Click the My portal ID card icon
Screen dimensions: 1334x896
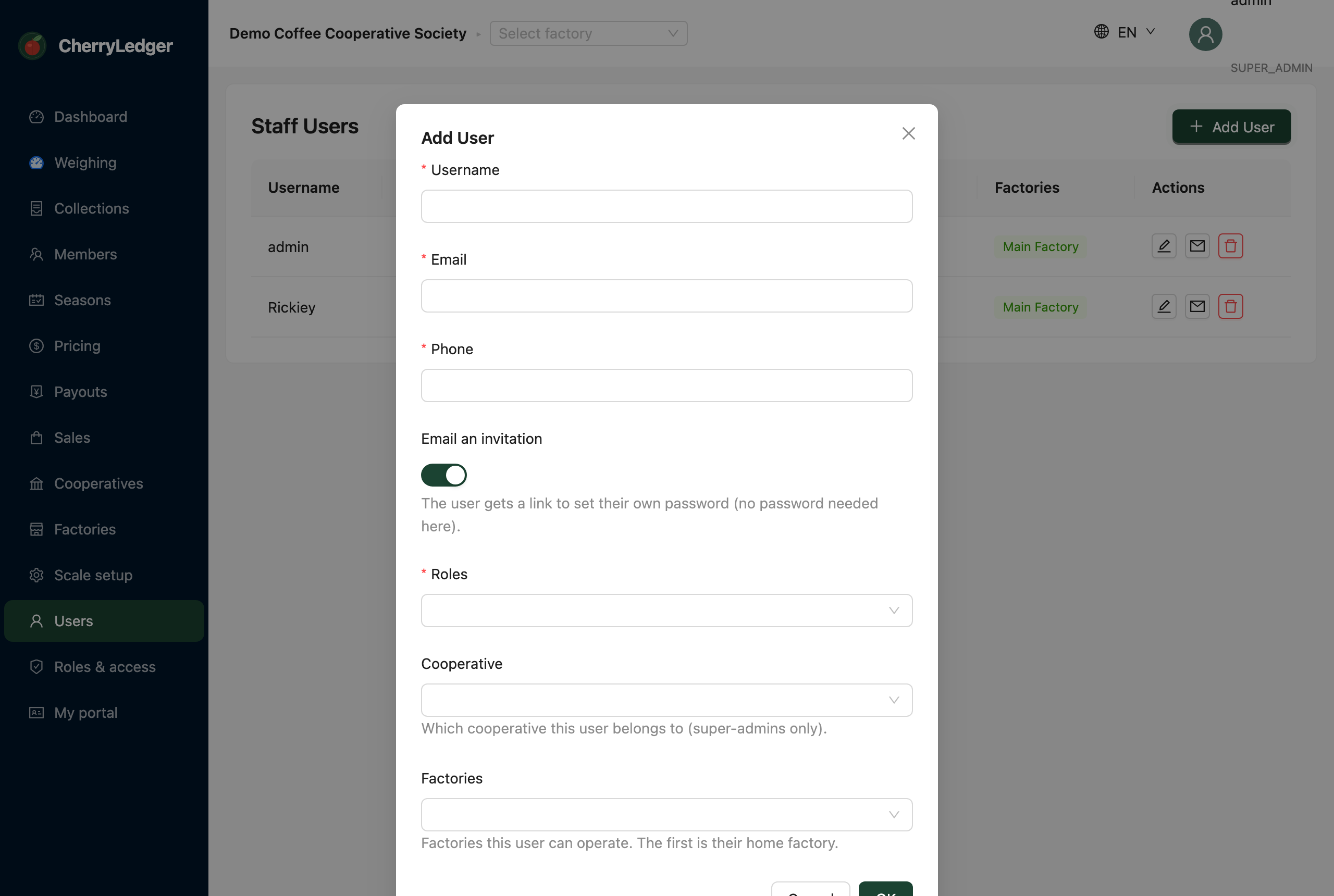click(x=36, y=713)
